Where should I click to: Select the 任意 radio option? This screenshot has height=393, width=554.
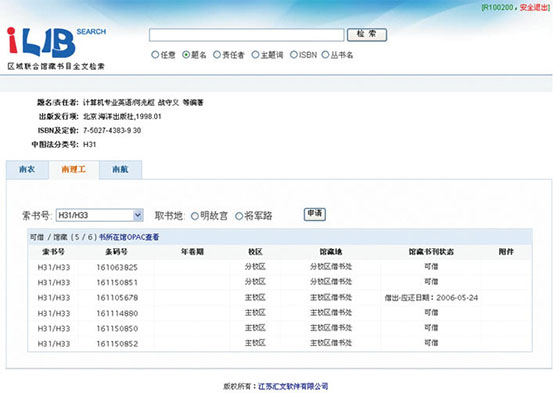(155, 55)
